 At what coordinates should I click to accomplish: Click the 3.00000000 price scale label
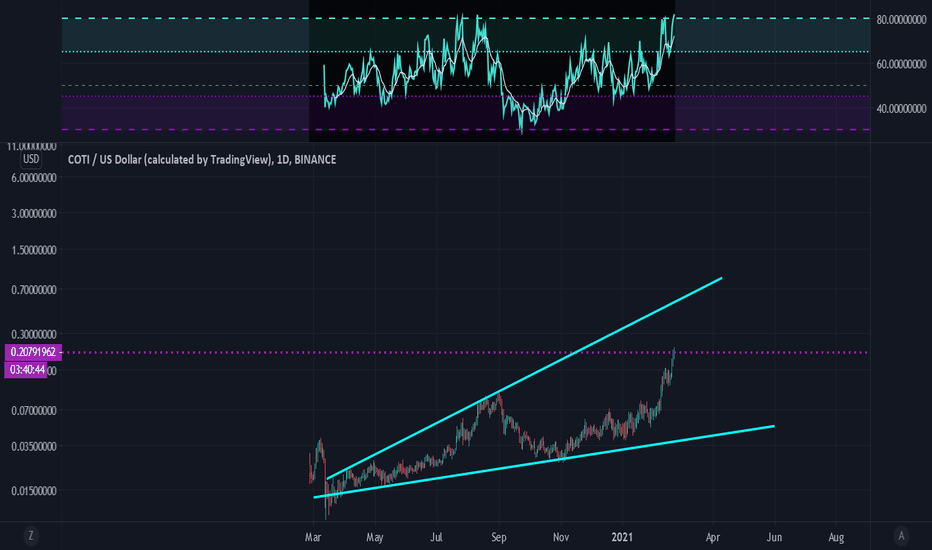tap(34, 213)
